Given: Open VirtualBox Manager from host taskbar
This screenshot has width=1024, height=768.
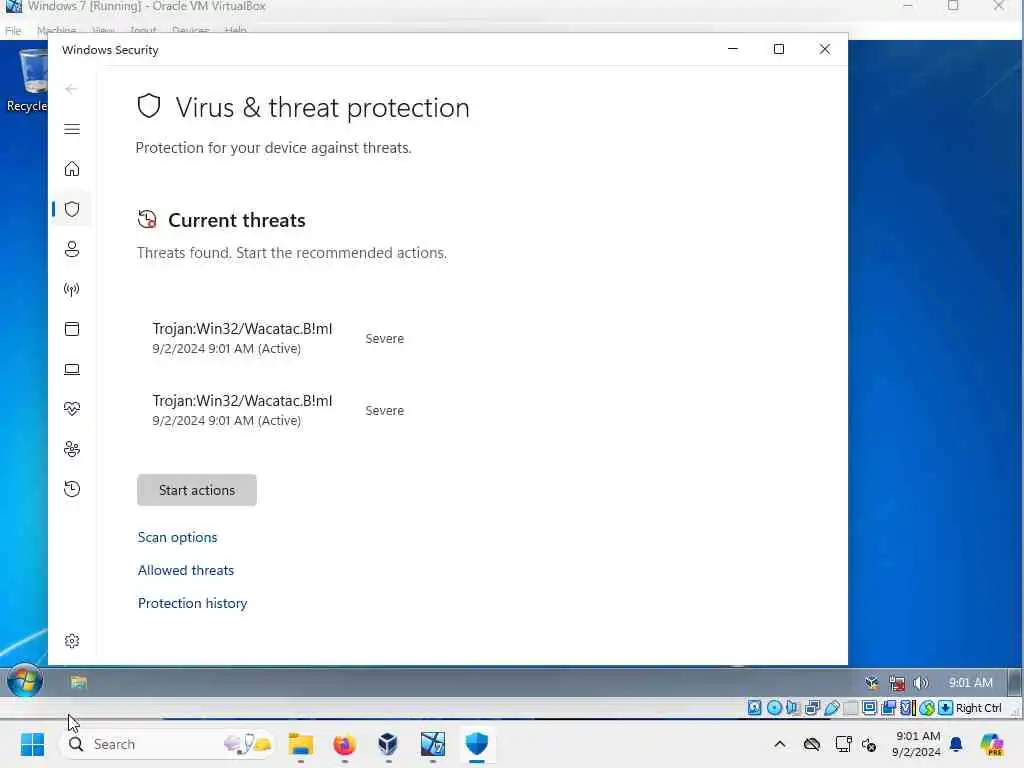Looking at the screenshot, I should (388, 744).
